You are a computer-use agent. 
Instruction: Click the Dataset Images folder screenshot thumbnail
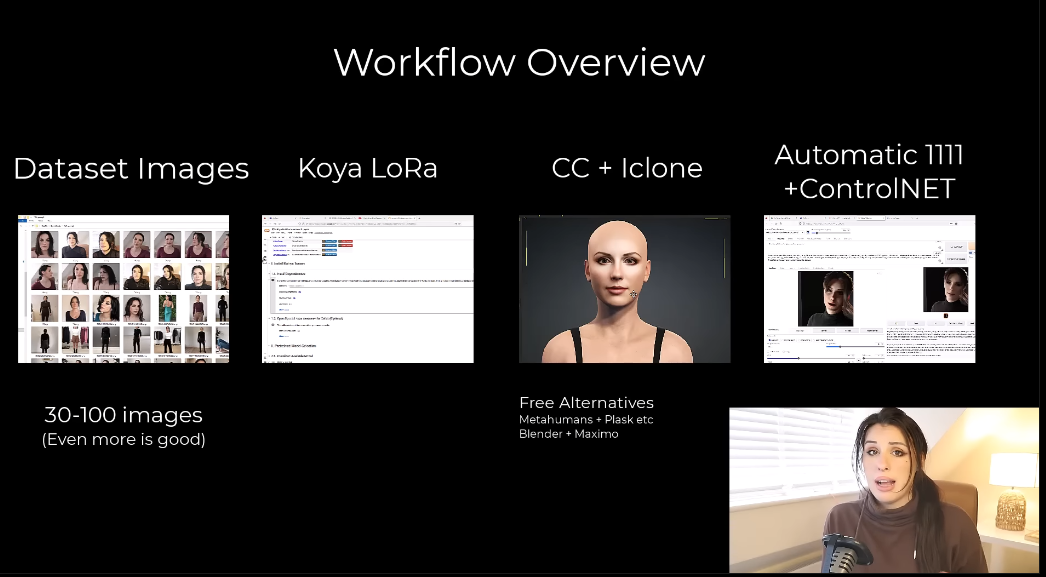point(123,289)
